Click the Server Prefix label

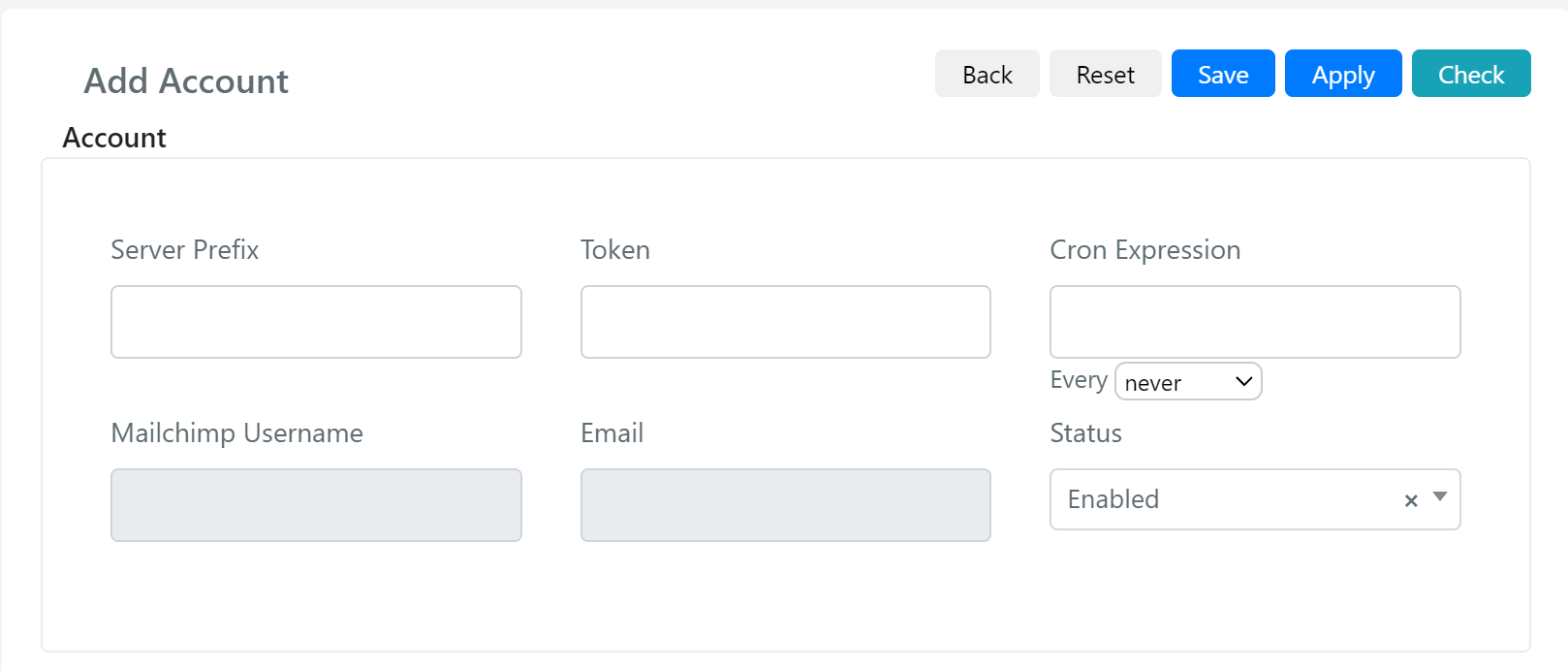click(185, 250)
